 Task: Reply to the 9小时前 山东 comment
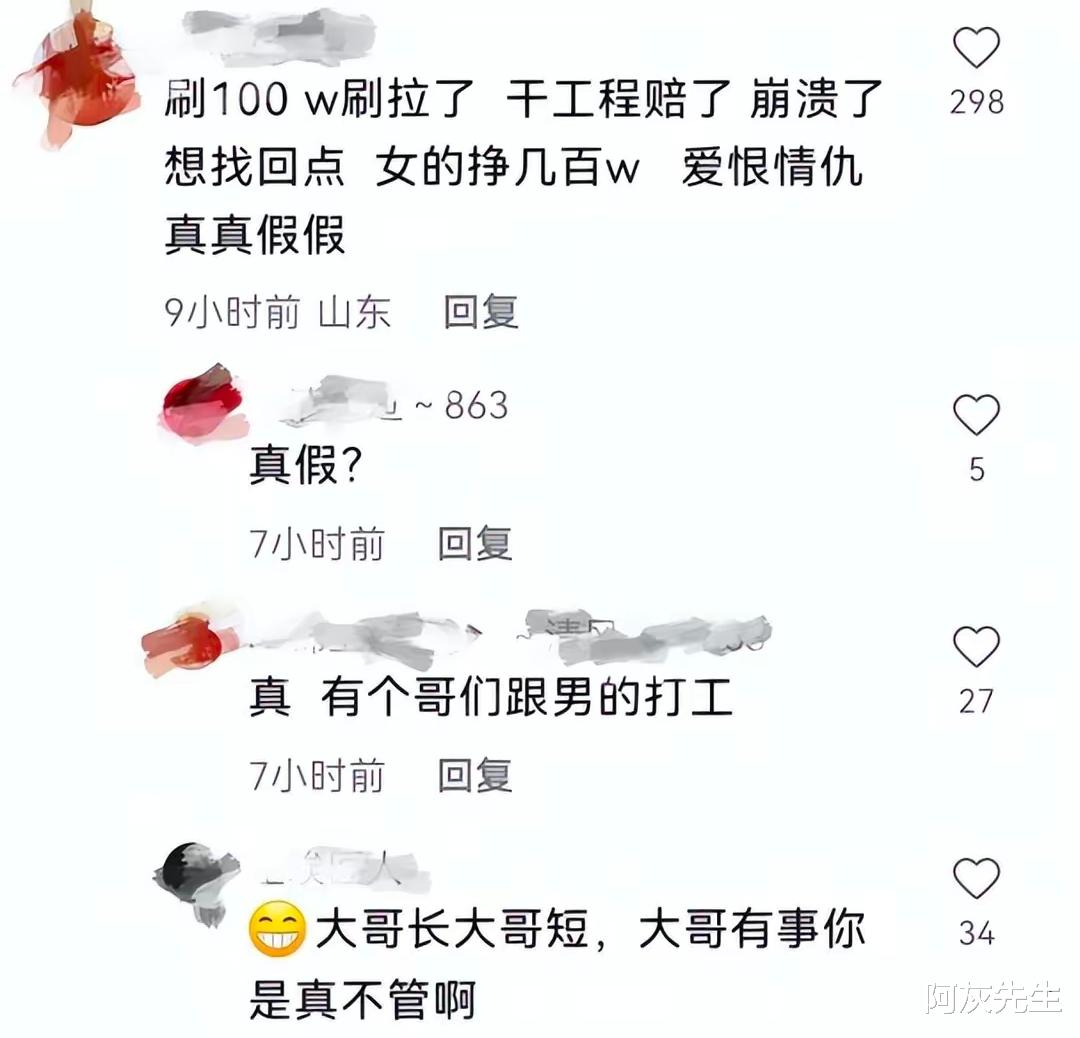click(481, 311)
